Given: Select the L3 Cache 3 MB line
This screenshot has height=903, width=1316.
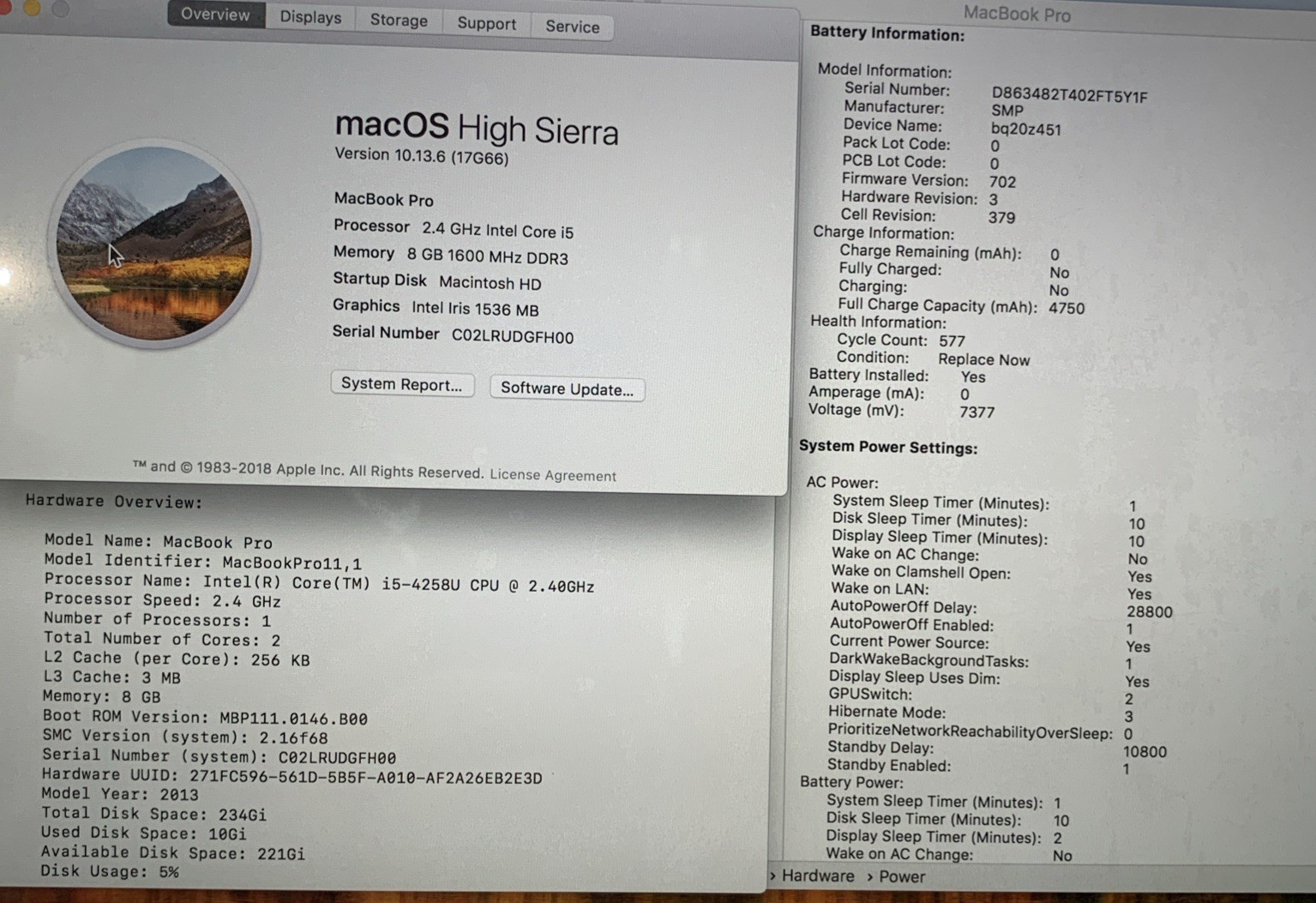Looking at the screenshot, I should click(x=111, y=677).
